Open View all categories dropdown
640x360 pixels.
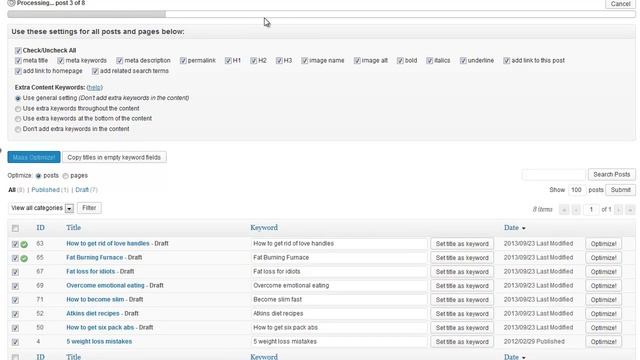click(41, 208)
